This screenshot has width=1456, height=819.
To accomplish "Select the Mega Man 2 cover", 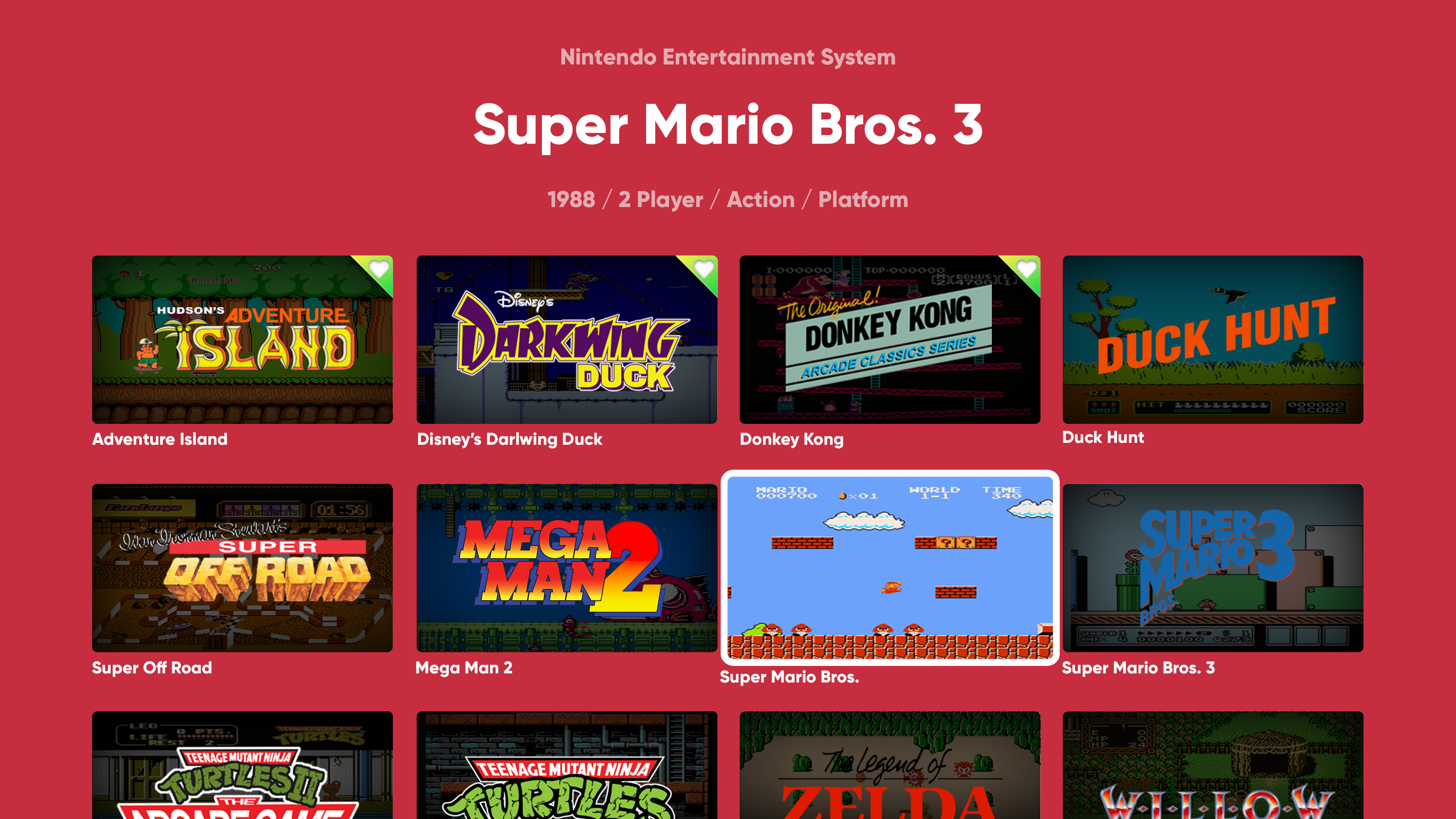I will pos(567,568).
